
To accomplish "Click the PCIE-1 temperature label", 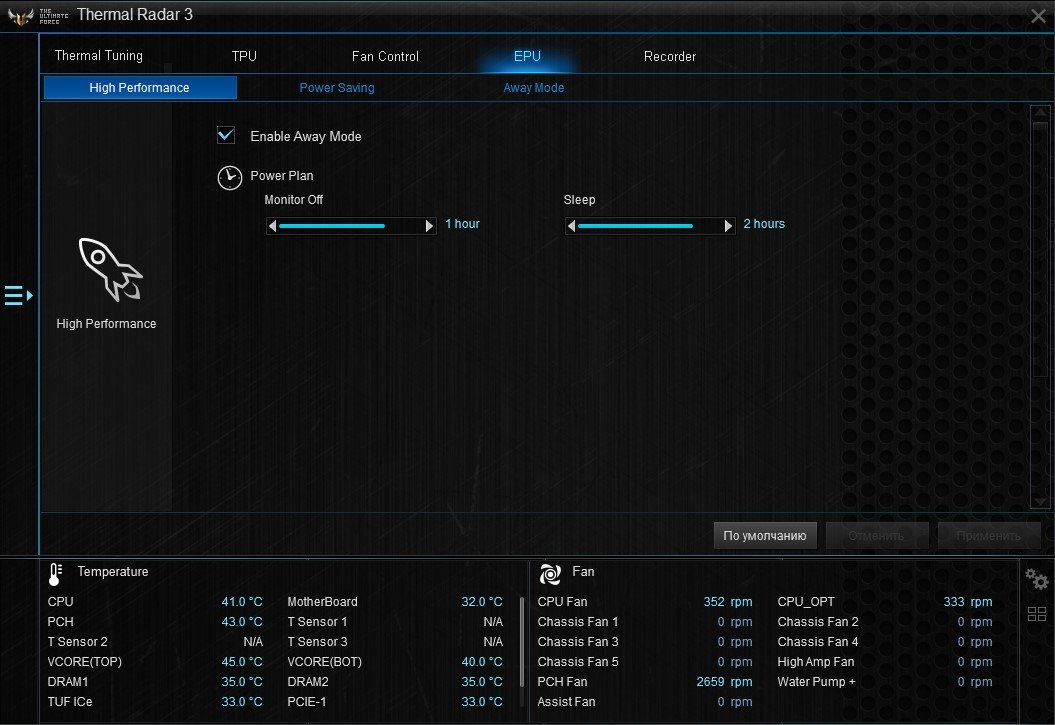I will (307, 701).
